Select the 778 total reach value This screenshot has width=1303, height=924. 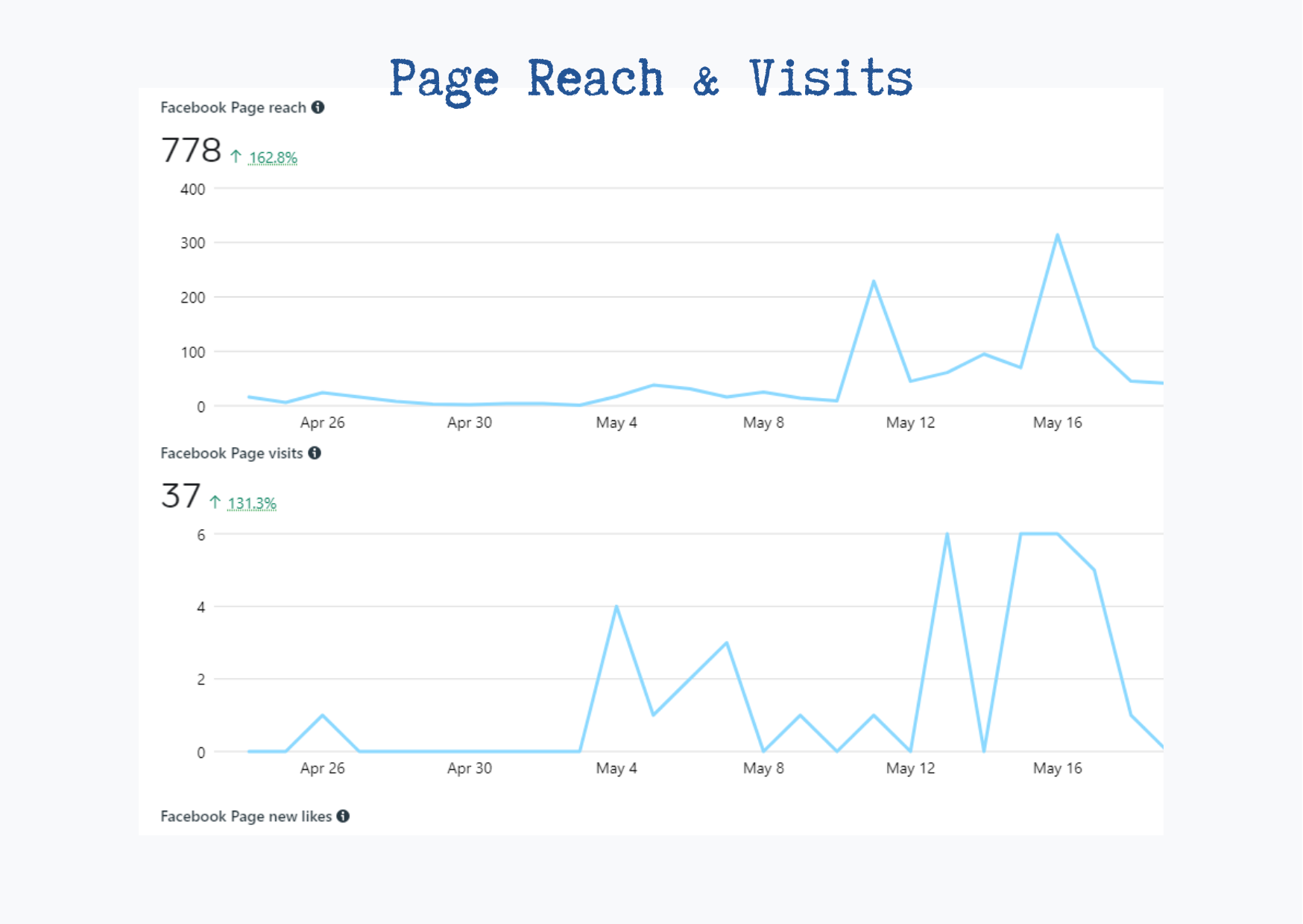192,150
